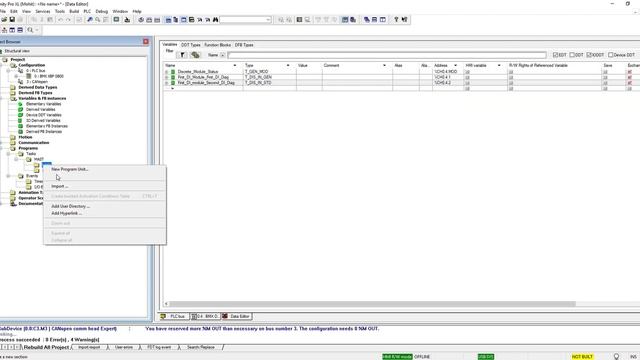Expand the Discrete_Module_Status variable row
This screenshot has width=640, height=360.
tap(167, 72)
